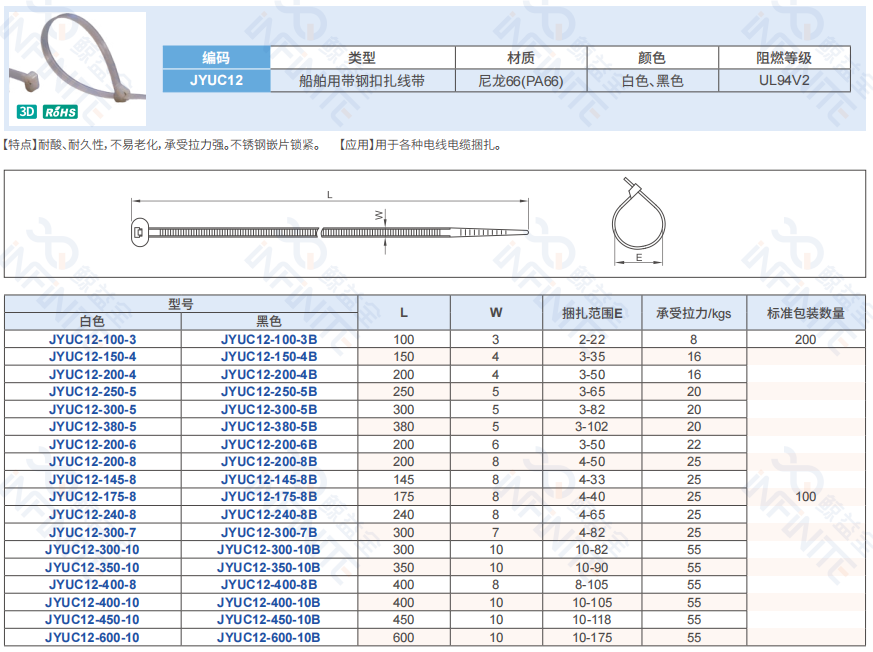
Task: Open white model JYUC12-200-4
Action: tap(92, 374)
